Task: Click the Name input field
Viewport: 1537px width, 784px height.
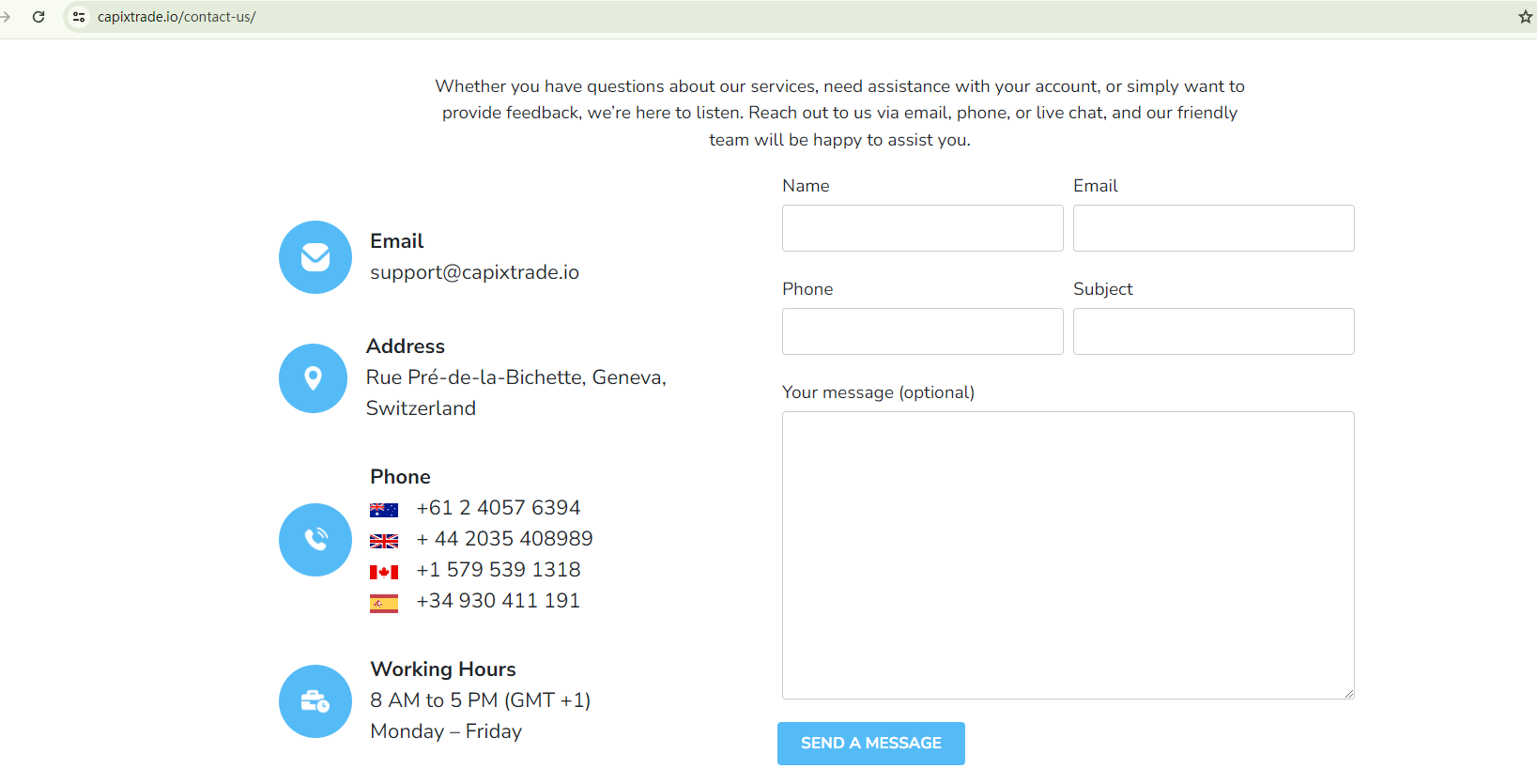Action: pos(922,228)
